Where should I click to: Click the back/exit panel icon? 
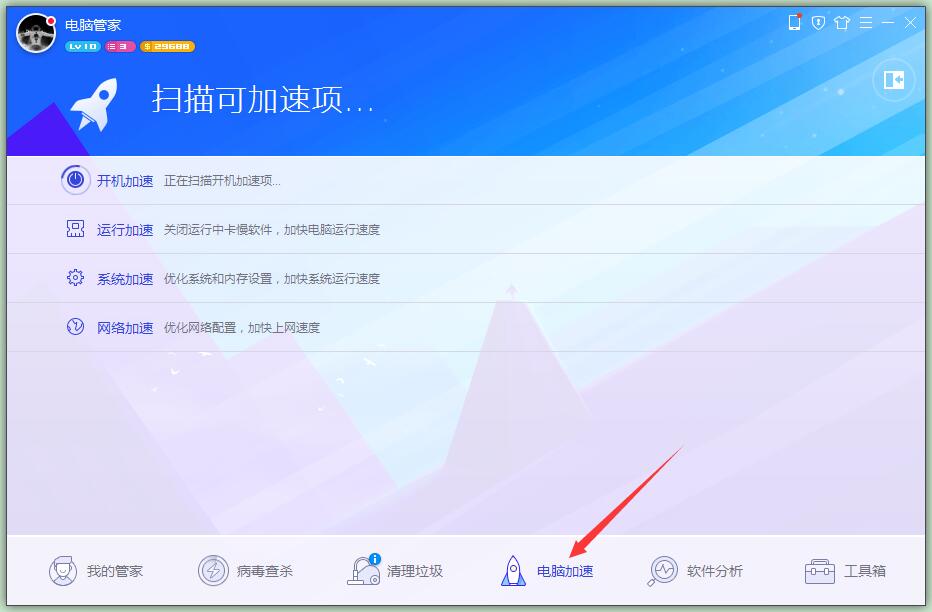pyautogui.click(x=893, y=80)
